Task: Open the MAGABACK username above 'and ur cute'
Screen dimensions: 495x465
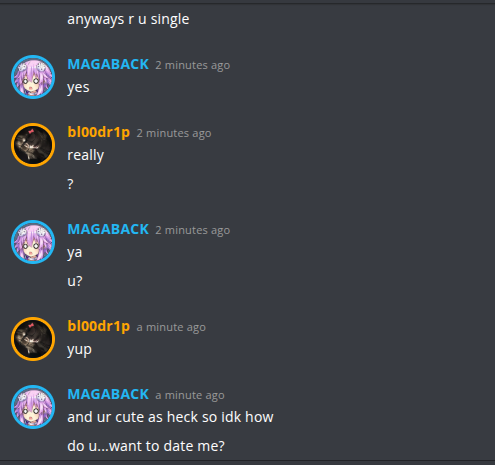Action: pos(108,394)
